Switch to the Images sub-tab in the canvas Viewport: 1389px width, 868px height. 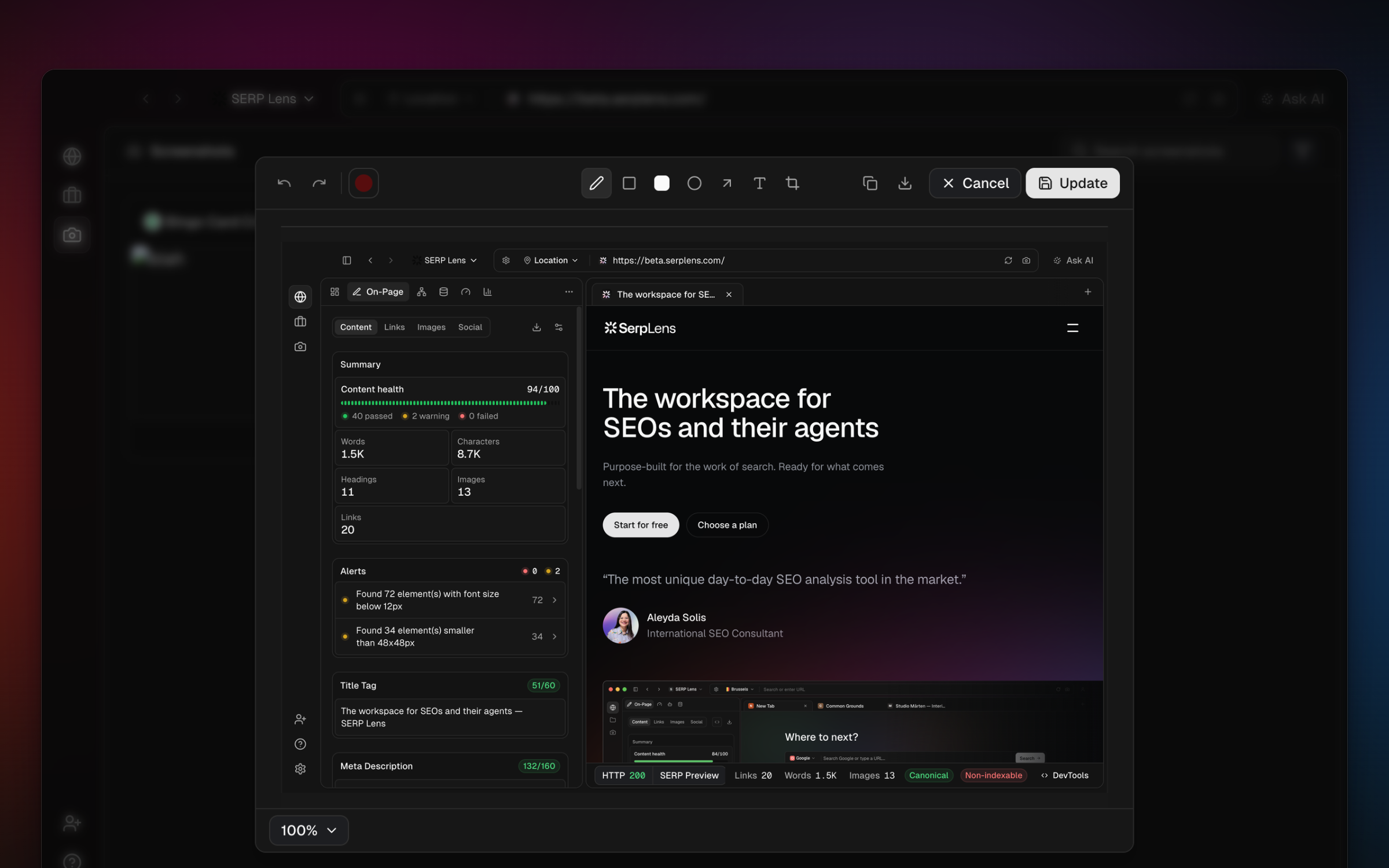pyautogui.click(x=431, y=327)
